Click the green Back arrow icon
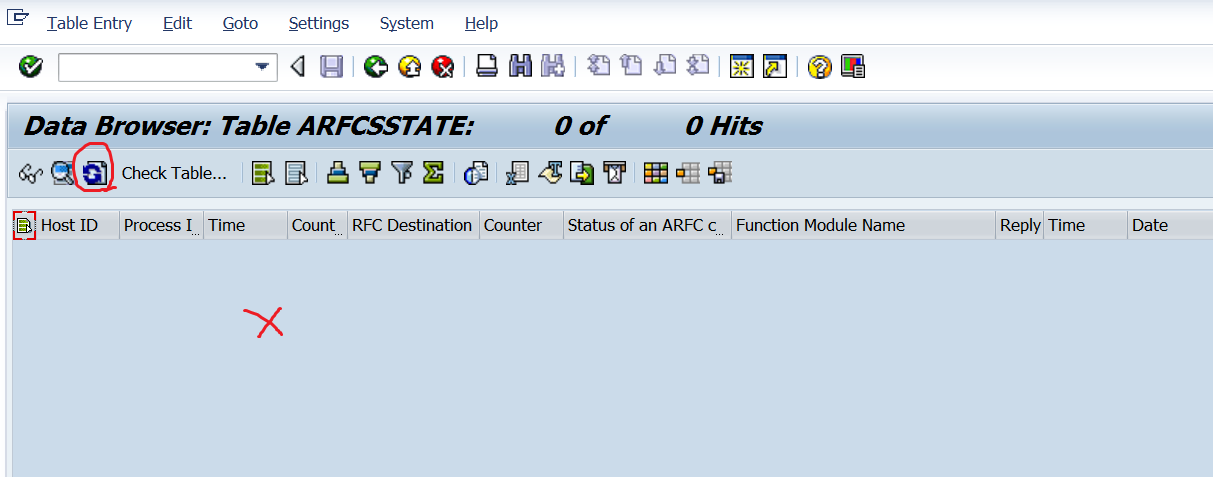 point(376,67)
